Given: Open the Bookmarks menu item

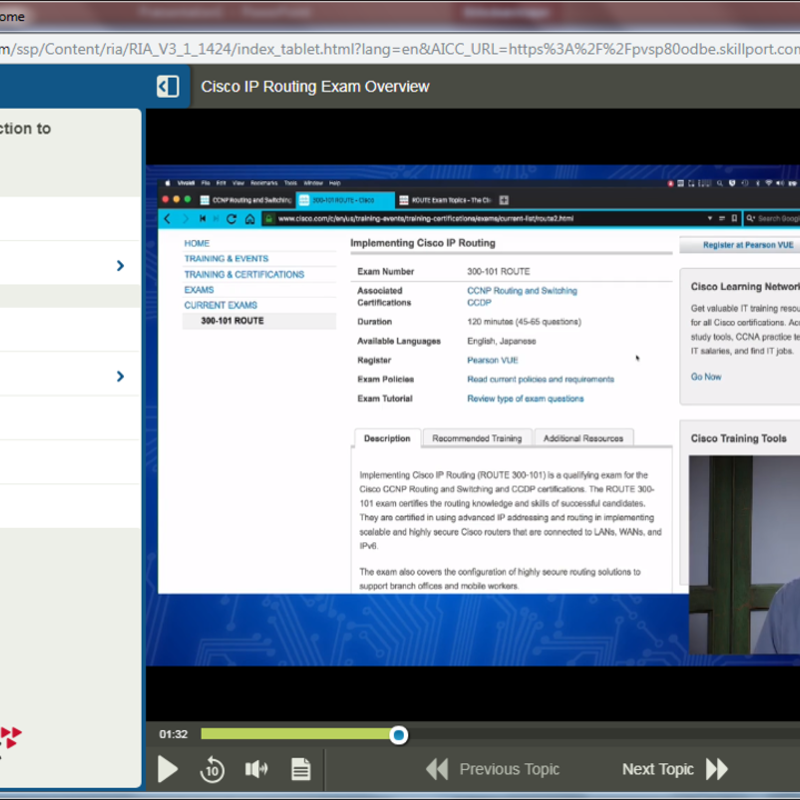Looking at the screenshot, I should (x=264, y=183).
